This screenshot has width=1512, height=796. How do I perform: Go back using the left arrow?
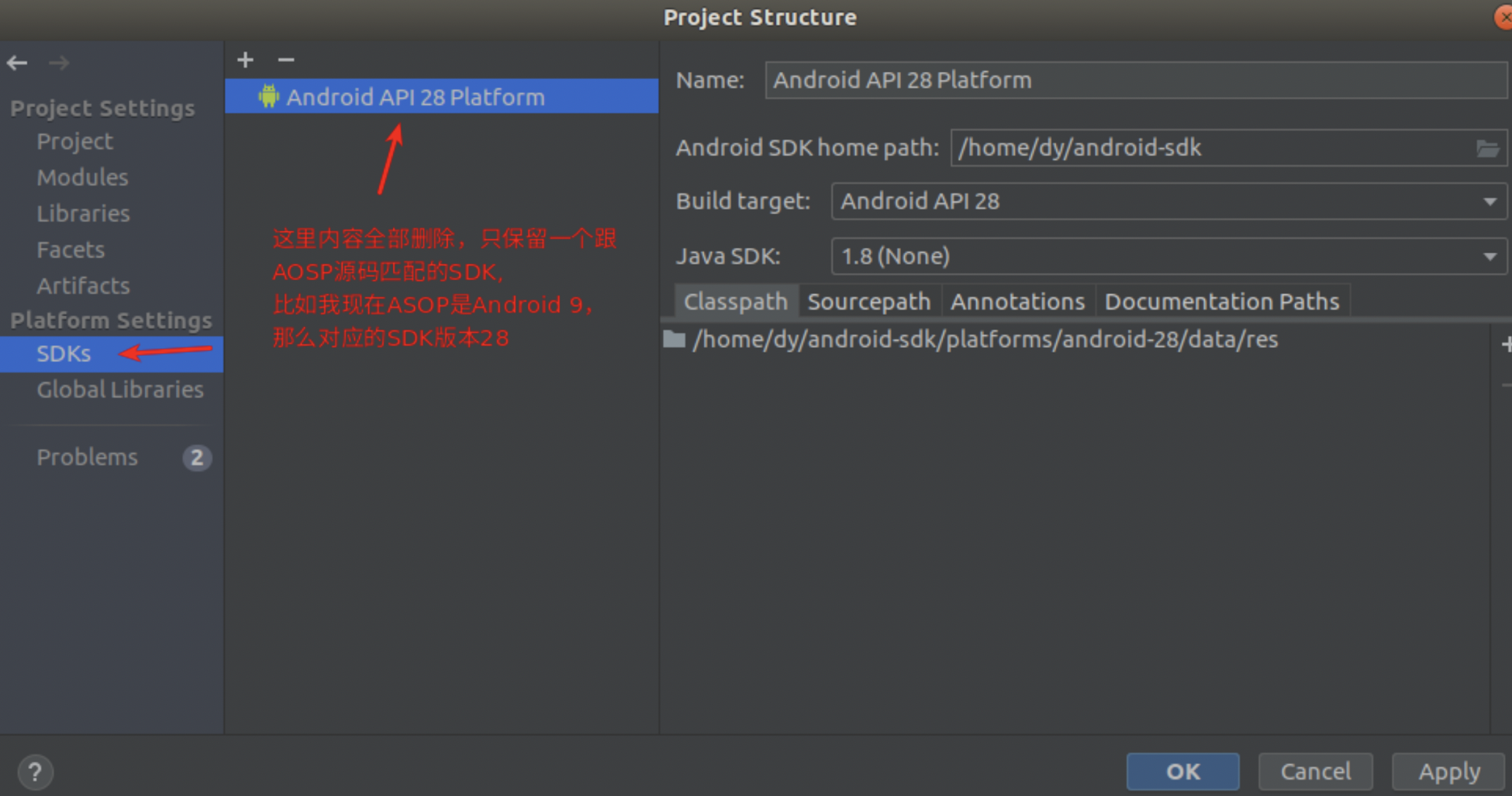[x=17, y=63]
